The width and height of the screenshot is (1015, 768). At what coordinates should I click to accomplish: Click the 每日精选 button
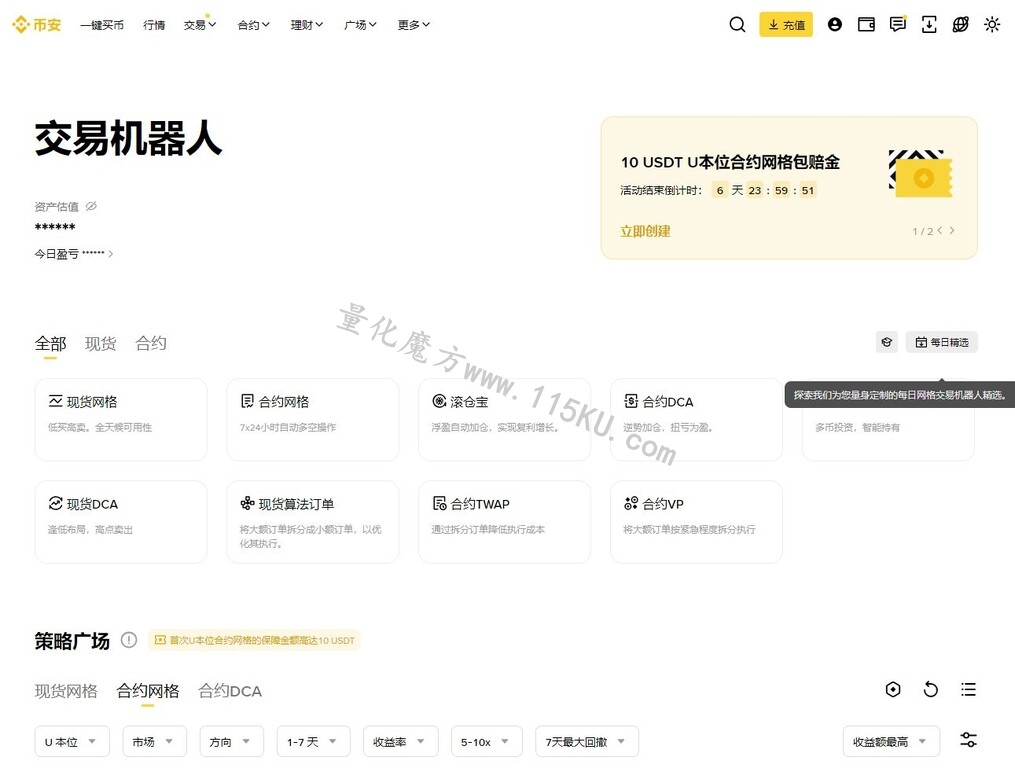click(942, 342)
